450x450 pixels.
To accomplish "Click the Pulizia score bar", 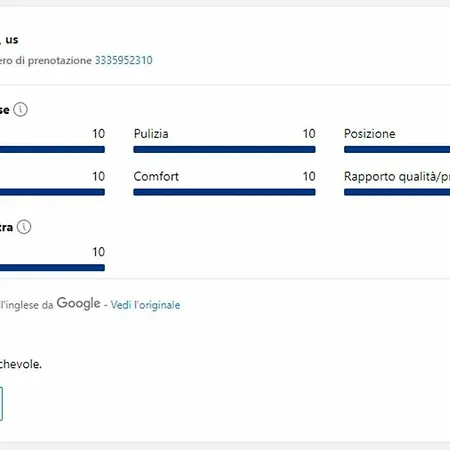I will pyautogui.click(x=224, y=149).
